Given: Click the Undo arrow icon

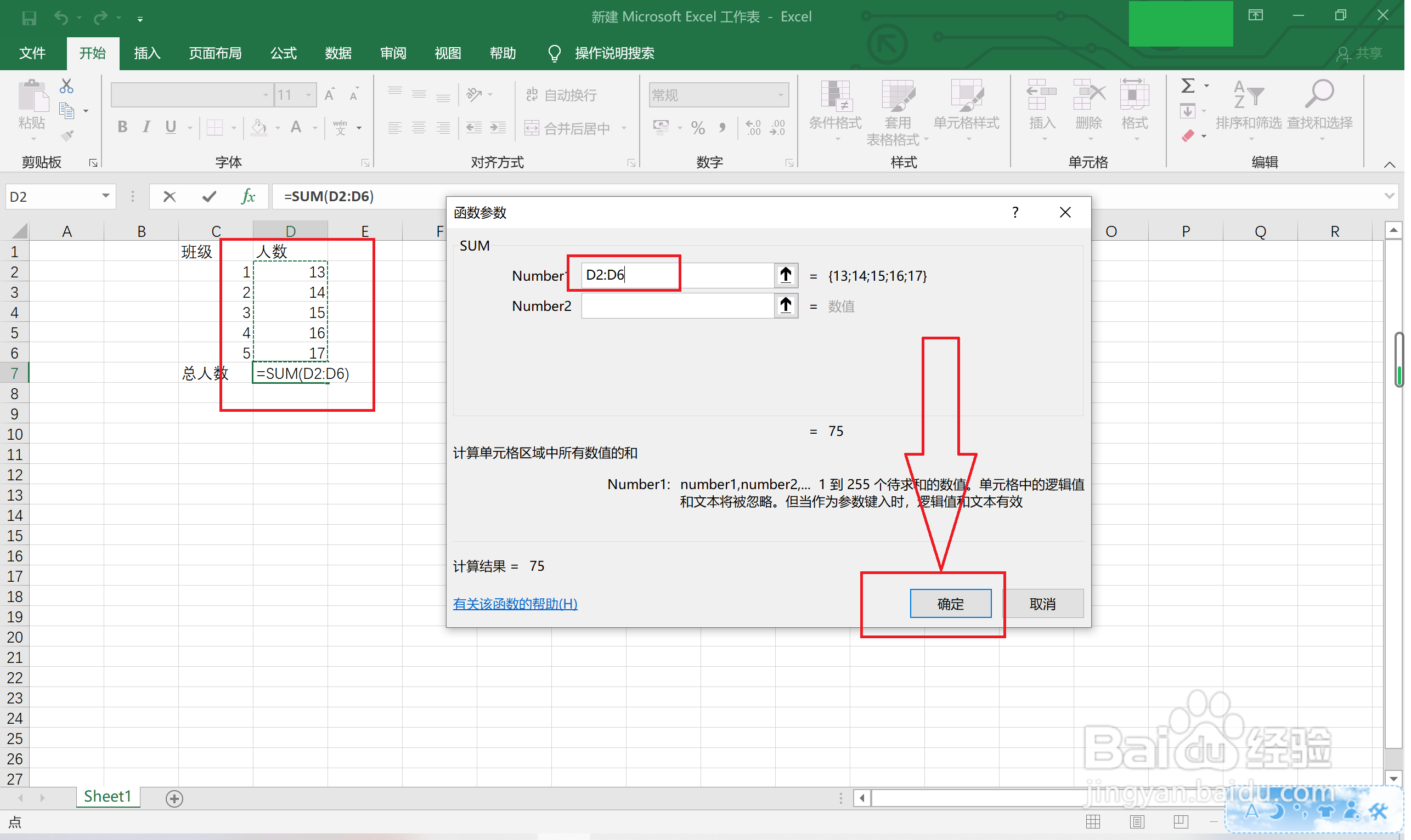Looking at the screenshot, I should click(x=61, y=18).
